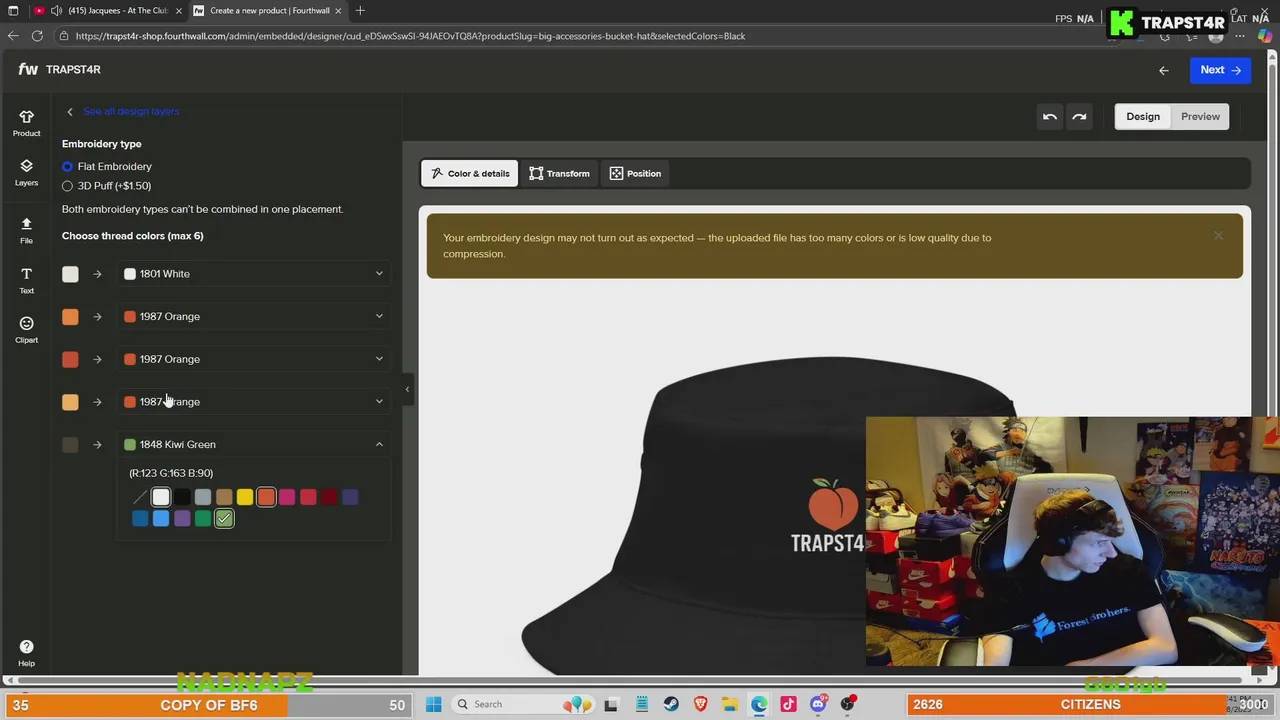The height and width of the screenshot is (720, 1280).
Task: Switch to Create a new product Fourthwall tab
Action: coord(268,11)
